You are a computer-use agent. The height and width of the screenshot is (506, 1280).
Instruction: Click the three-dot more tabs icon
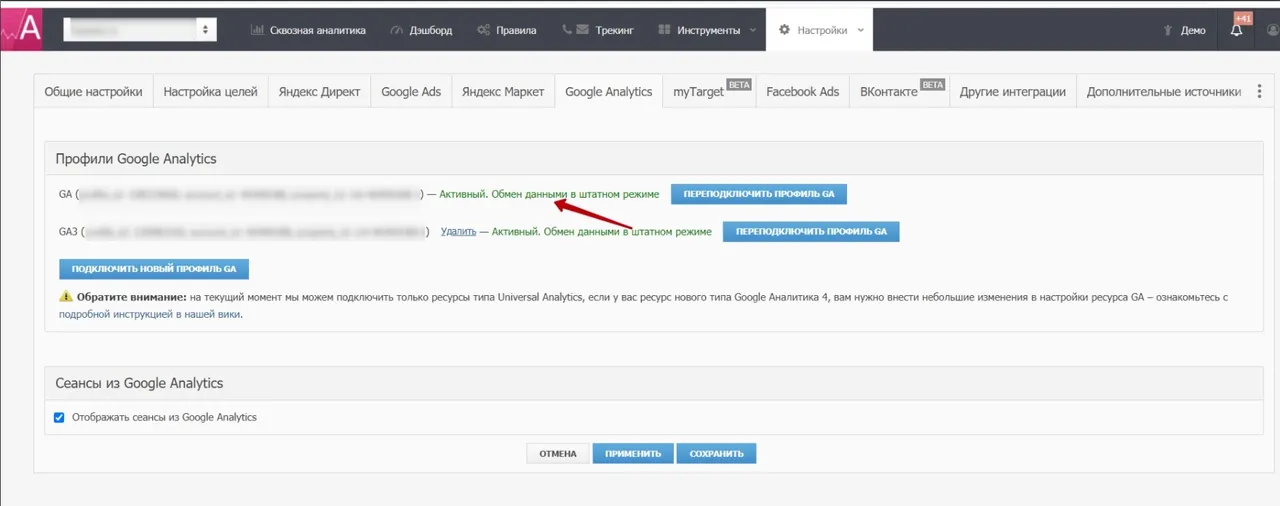coord(1259,91)
